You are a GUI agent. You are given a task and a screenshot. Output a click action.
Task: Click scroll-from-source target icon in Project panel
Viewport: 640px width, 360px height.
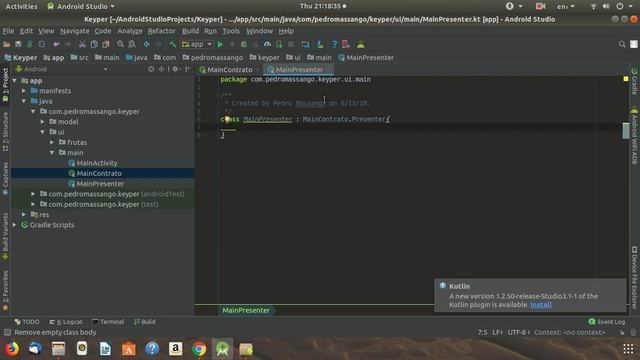(151, 69)
